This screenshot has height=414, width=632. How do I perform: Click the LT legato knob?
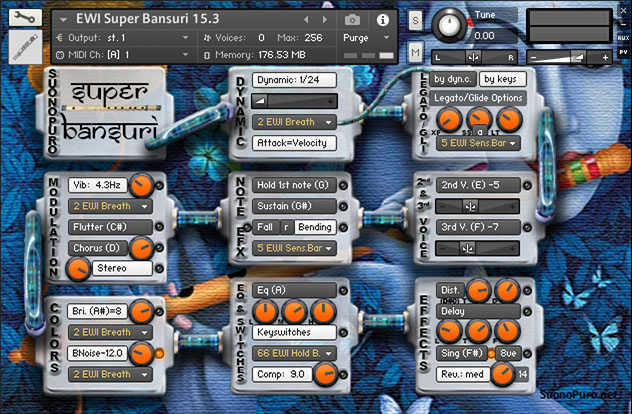click(x=509, y=120)
